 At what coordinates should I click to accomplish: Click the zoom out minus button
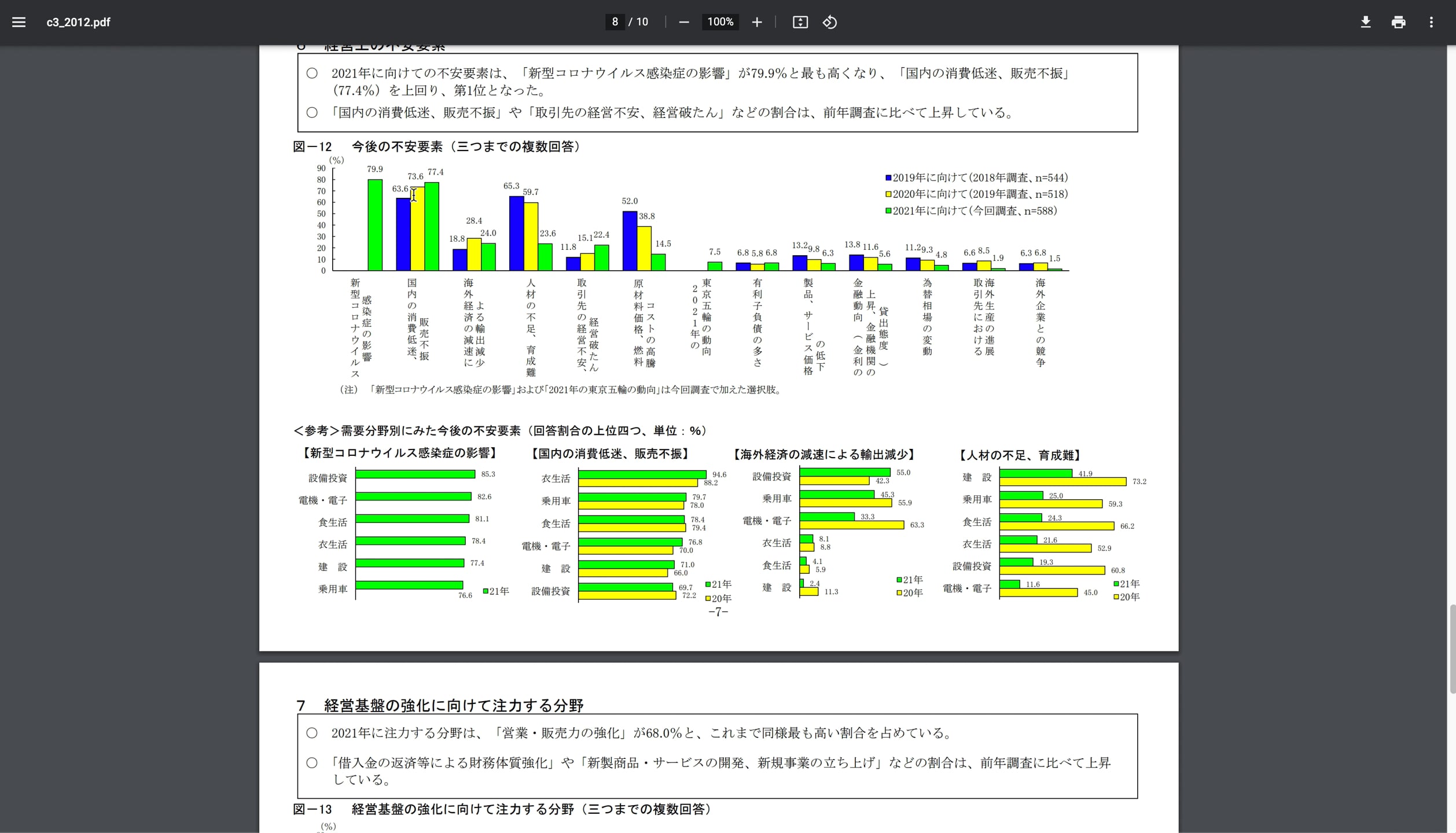[684, 22]
